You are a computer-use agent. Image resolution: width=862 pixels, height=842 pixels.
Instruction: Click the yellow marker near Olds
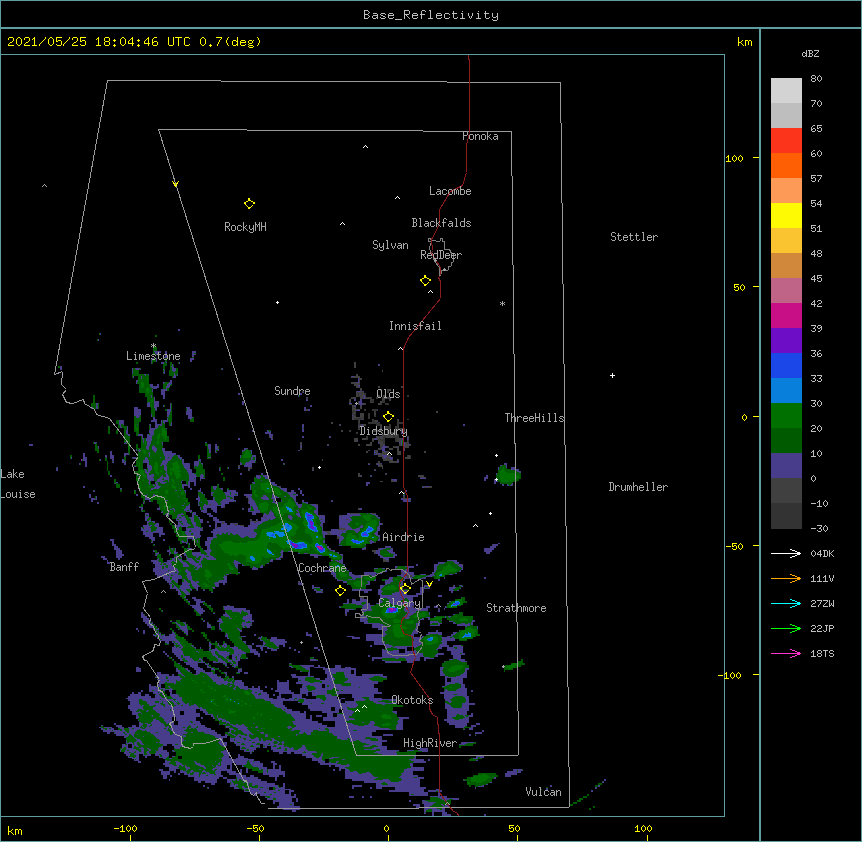[388, 417]
